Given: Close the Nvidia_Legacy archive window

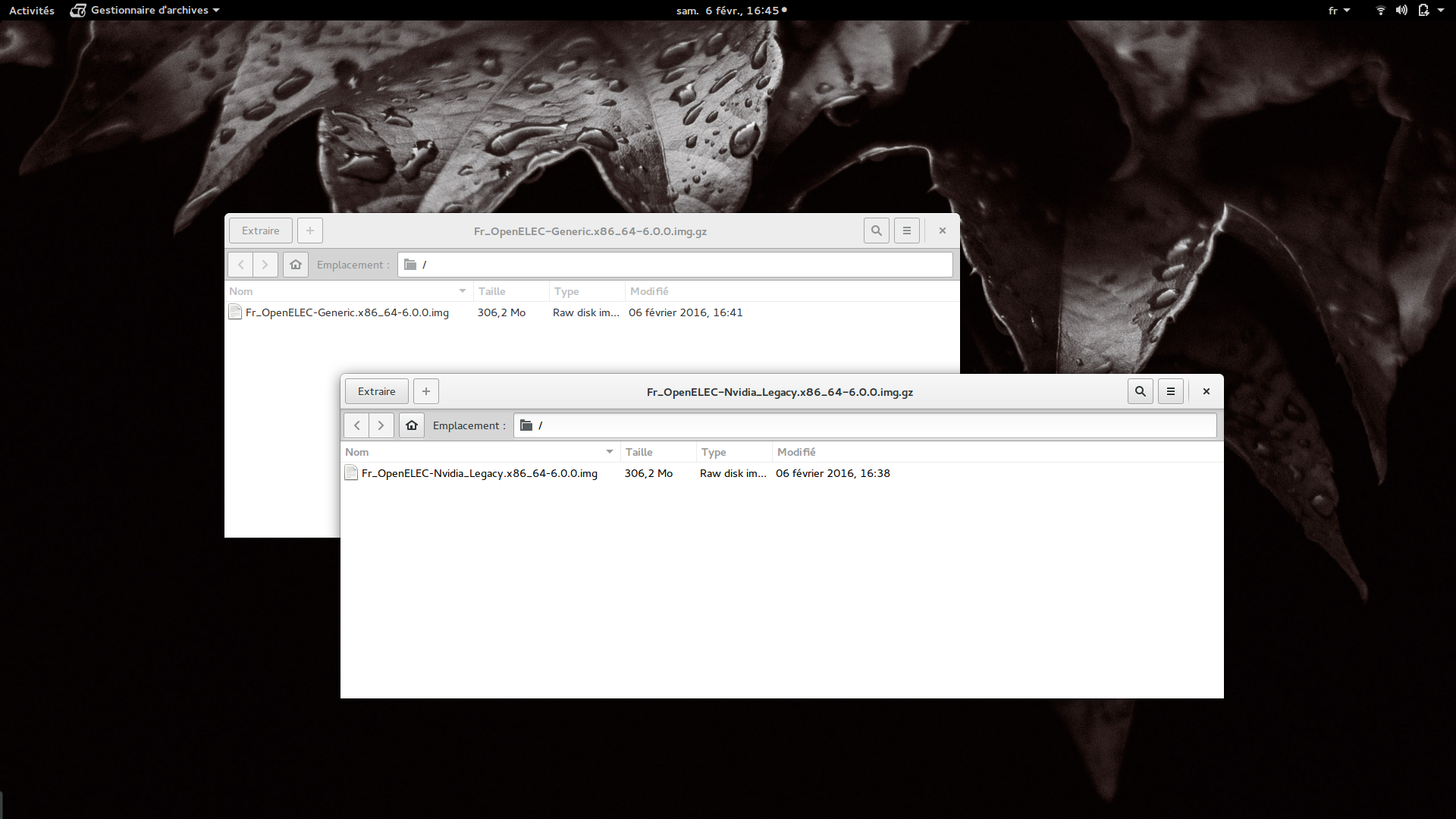Looking at the screenshot, I should [1207, 391].
